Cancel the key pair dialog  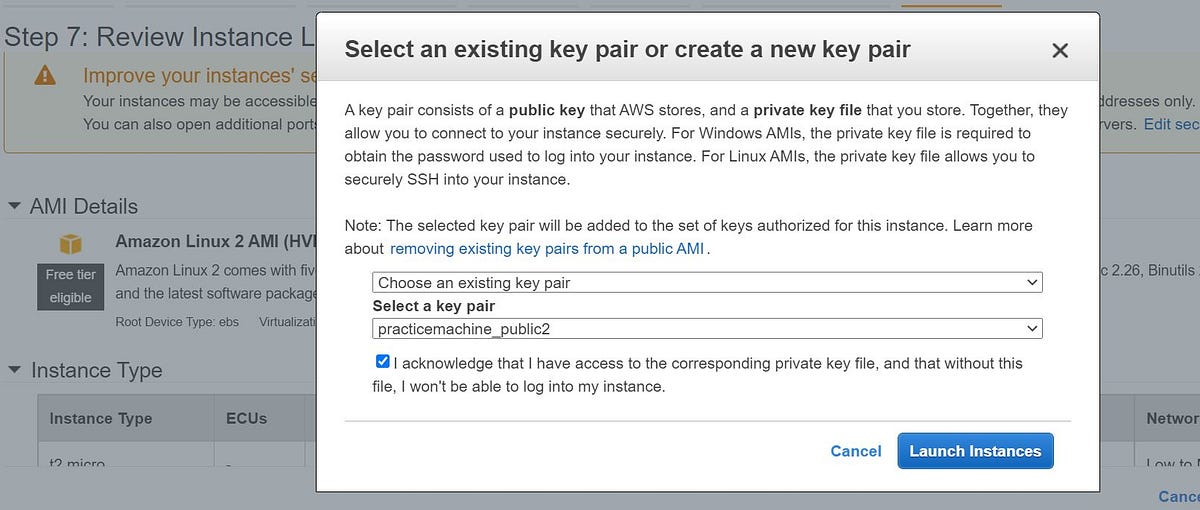pos(856,451)
